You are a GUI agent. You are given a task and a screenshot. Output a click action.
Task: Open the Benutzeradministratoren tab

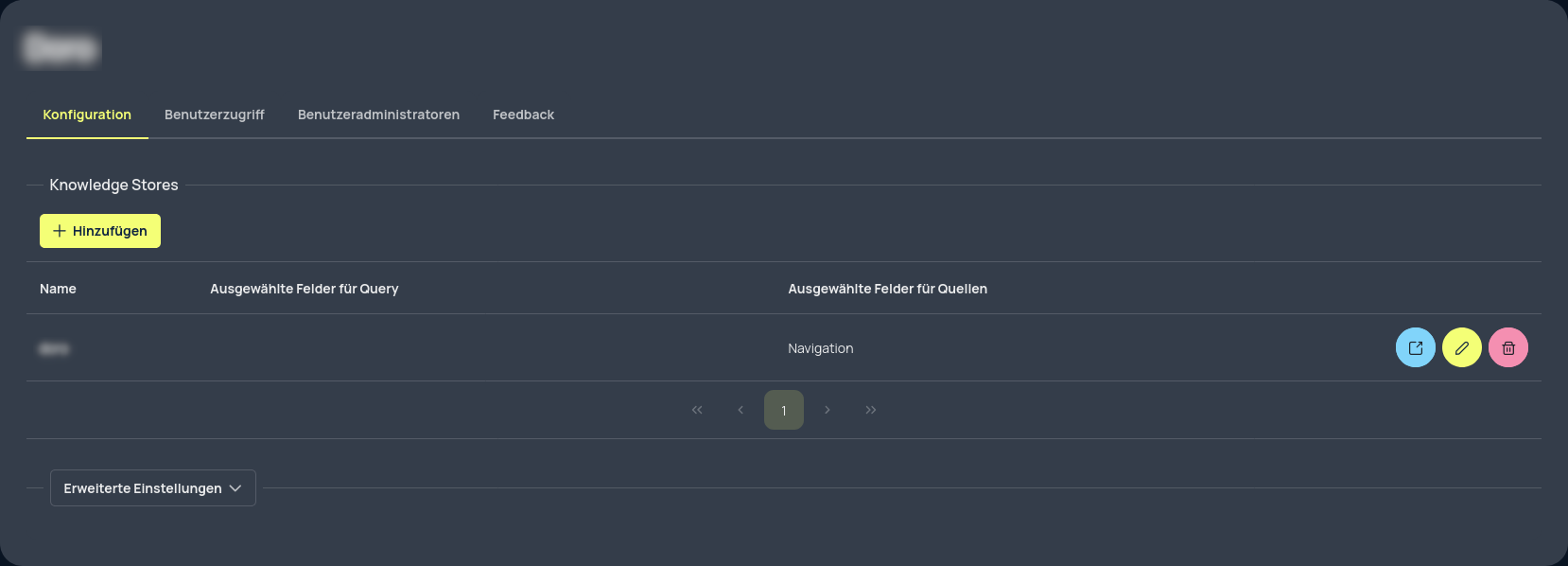pos(378,115)
